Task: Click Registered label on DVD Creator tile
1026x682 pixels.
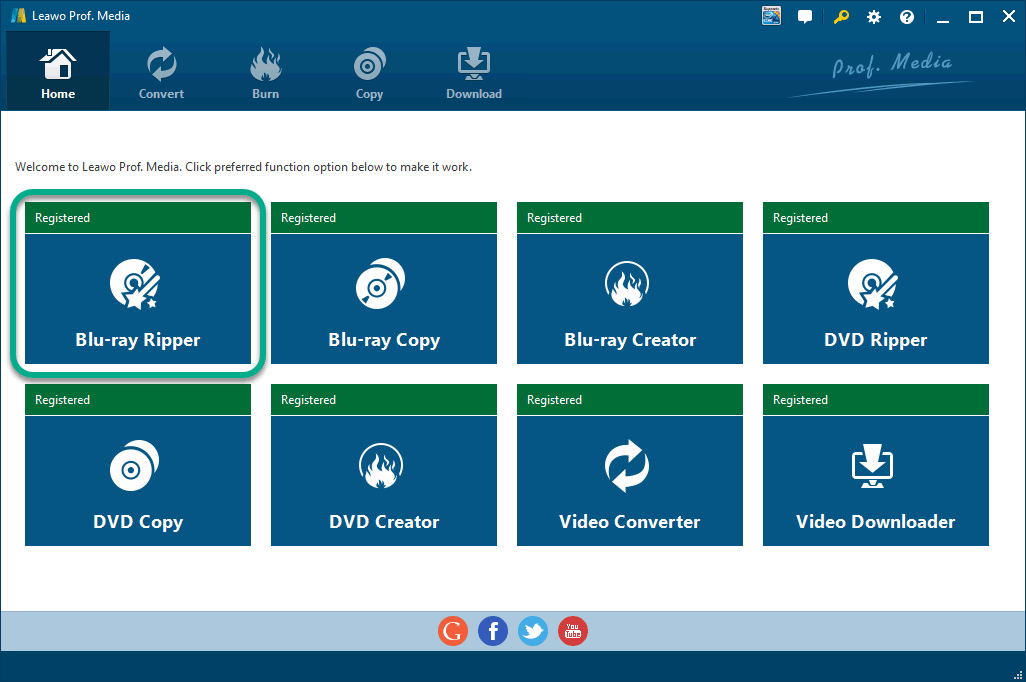Action: click(x=308, y=400)
